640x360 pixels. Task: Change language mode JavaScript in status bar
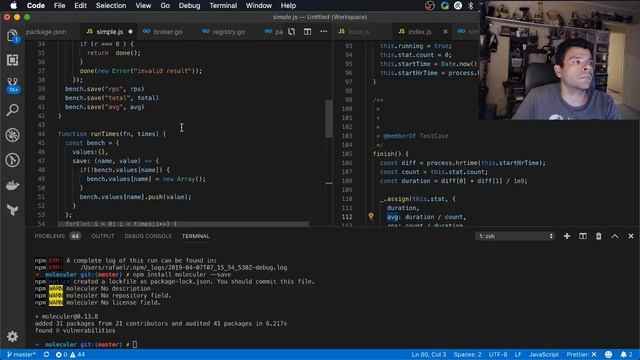pos(544,354)
